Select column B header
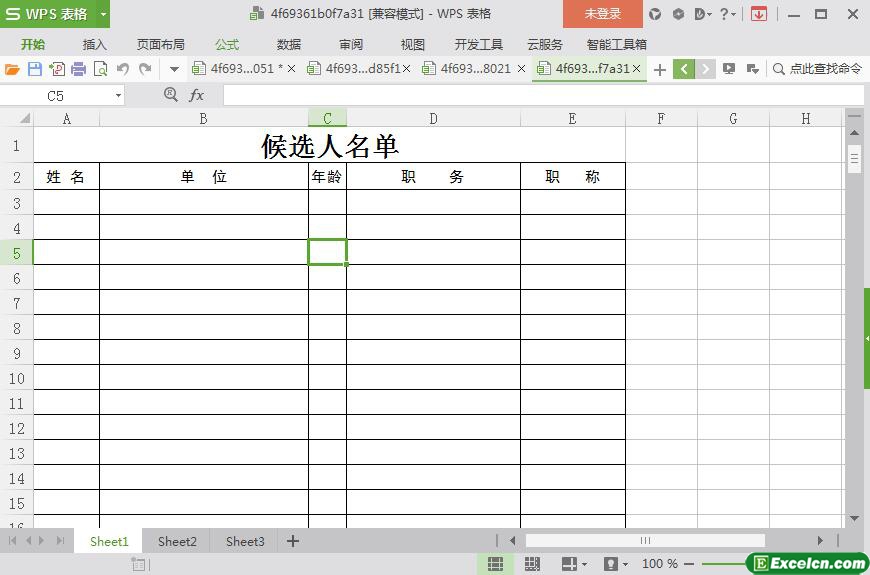Image resolution: width=870 pixels, height=575 pixels. (x=204, y=118)
